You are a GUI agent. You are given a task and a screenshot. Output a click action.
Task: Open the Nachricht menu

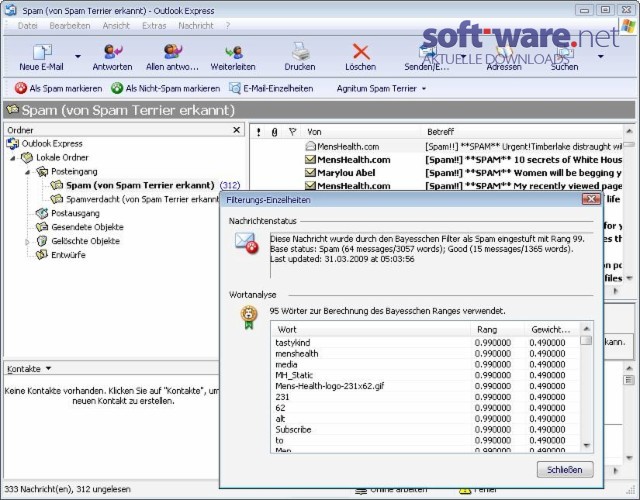coord(196,26)
